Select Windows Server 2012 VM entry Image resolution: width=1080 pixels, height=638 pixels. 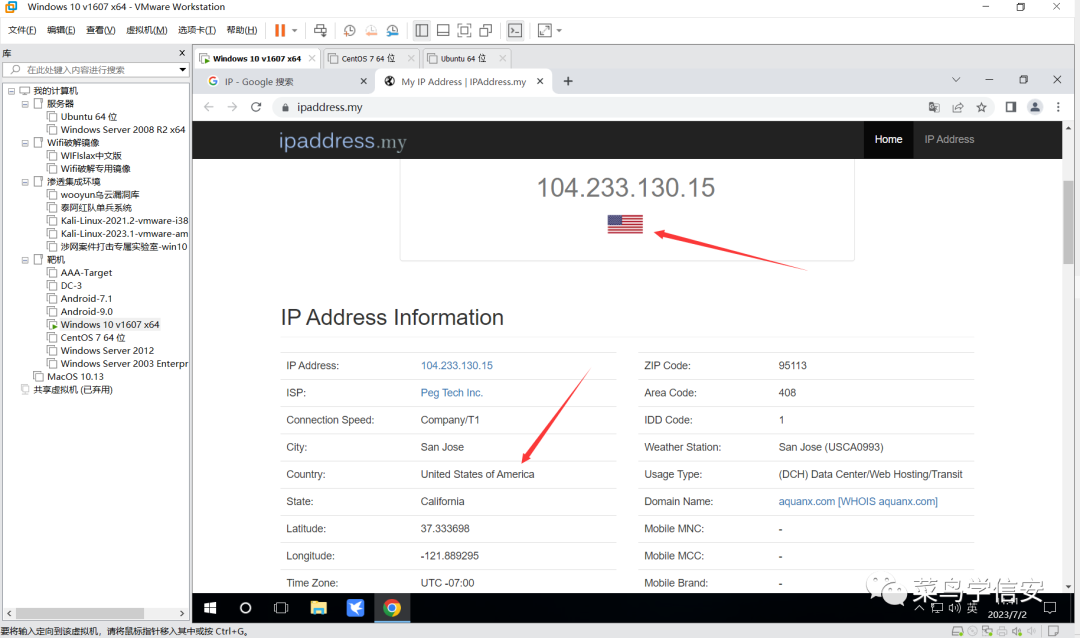click(107, 351)
